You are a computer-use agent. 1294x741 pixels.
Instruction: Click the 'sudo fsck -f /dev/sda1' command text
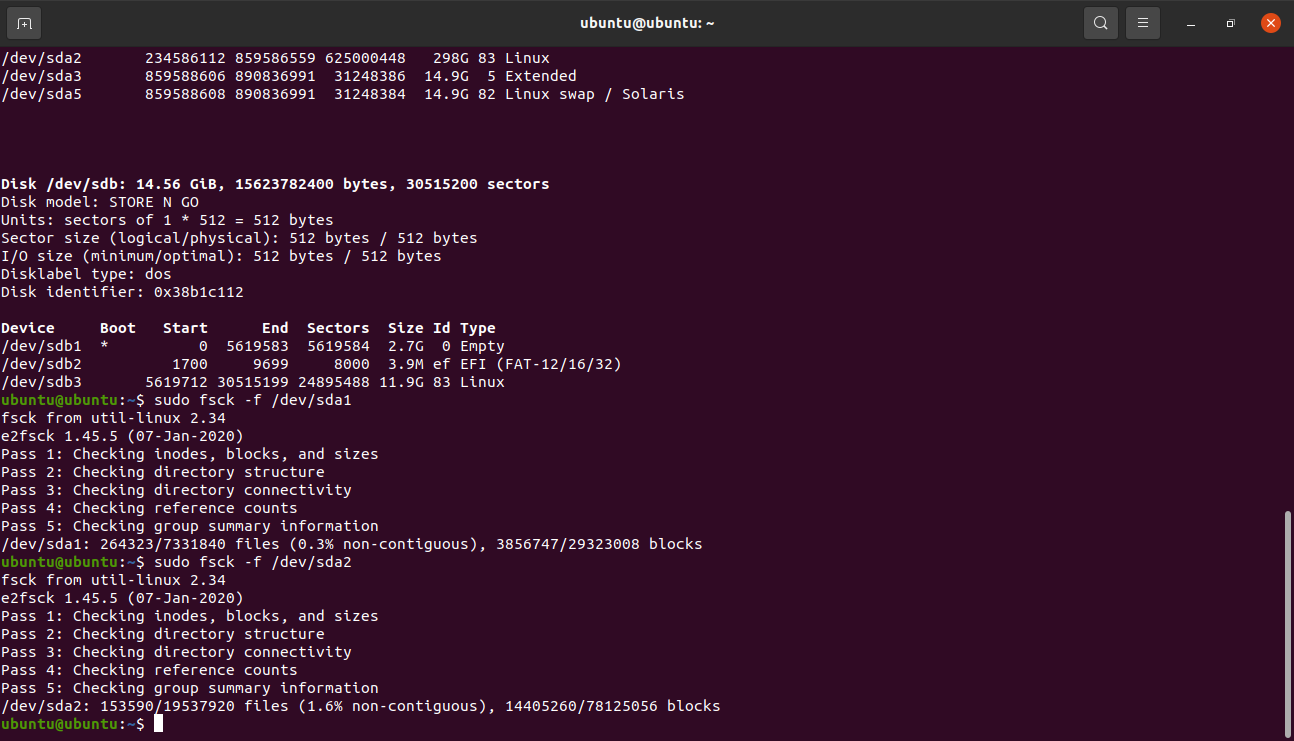[252, 400]
